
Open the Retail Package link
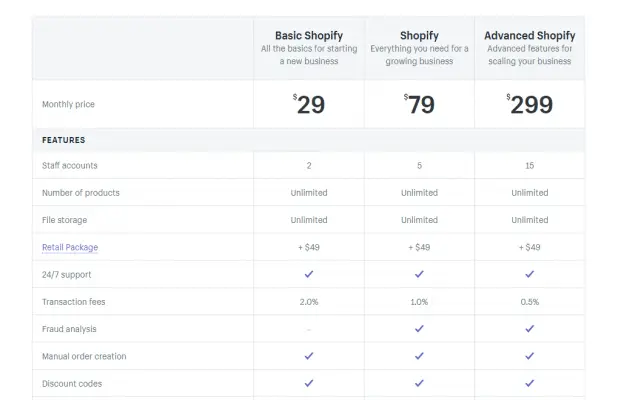coord(70,247)
